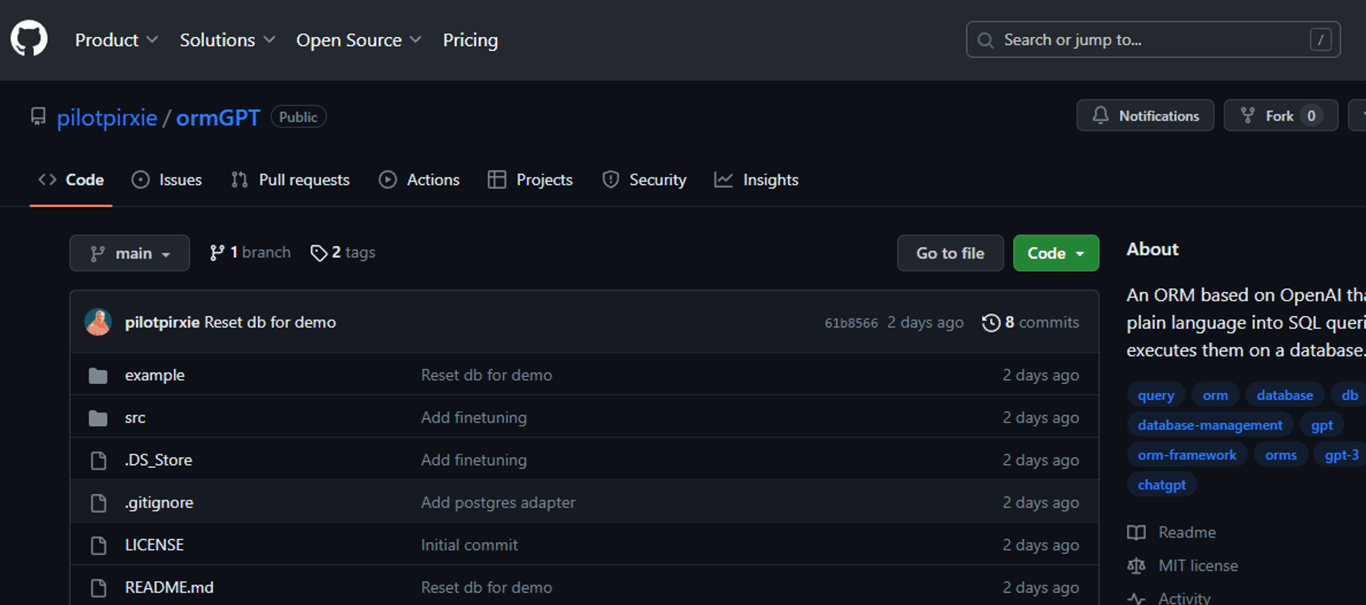Go to the Pricing page
The image size is (1366, 605).
tap(470, 40)
